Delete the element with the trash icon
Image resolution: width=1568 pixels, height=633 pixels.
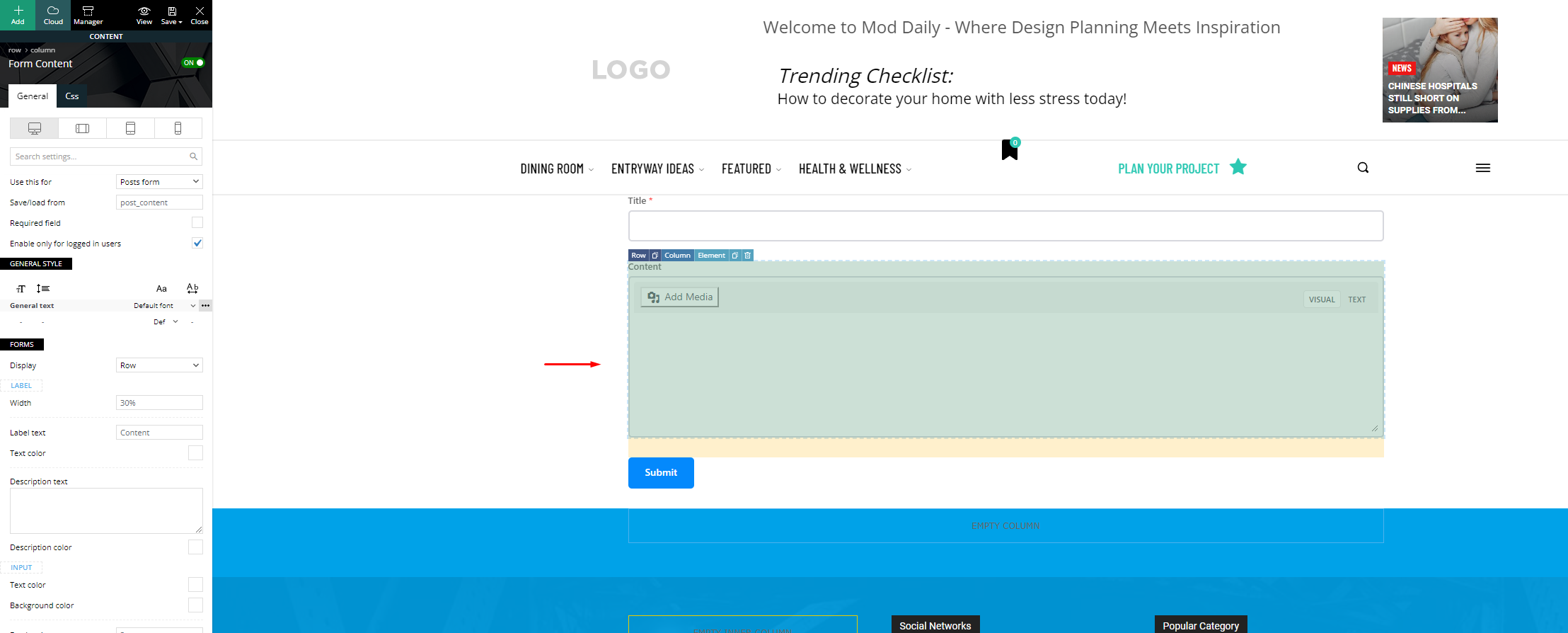pyautogui.click(x=747, y=256)
